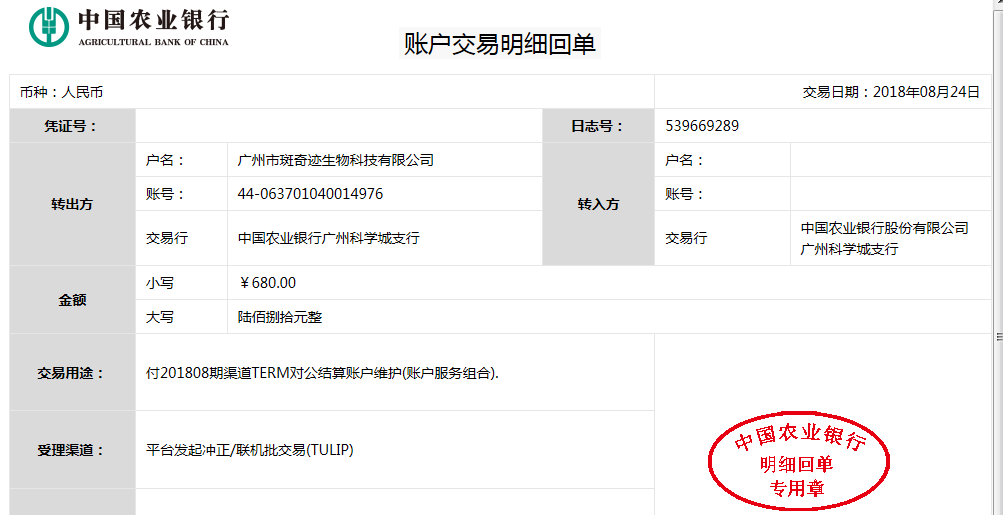Select the purpose text 付201808期渠道TERM对公结算账户维护
The height and width of the screenshot is (515, 1003).
273,373
